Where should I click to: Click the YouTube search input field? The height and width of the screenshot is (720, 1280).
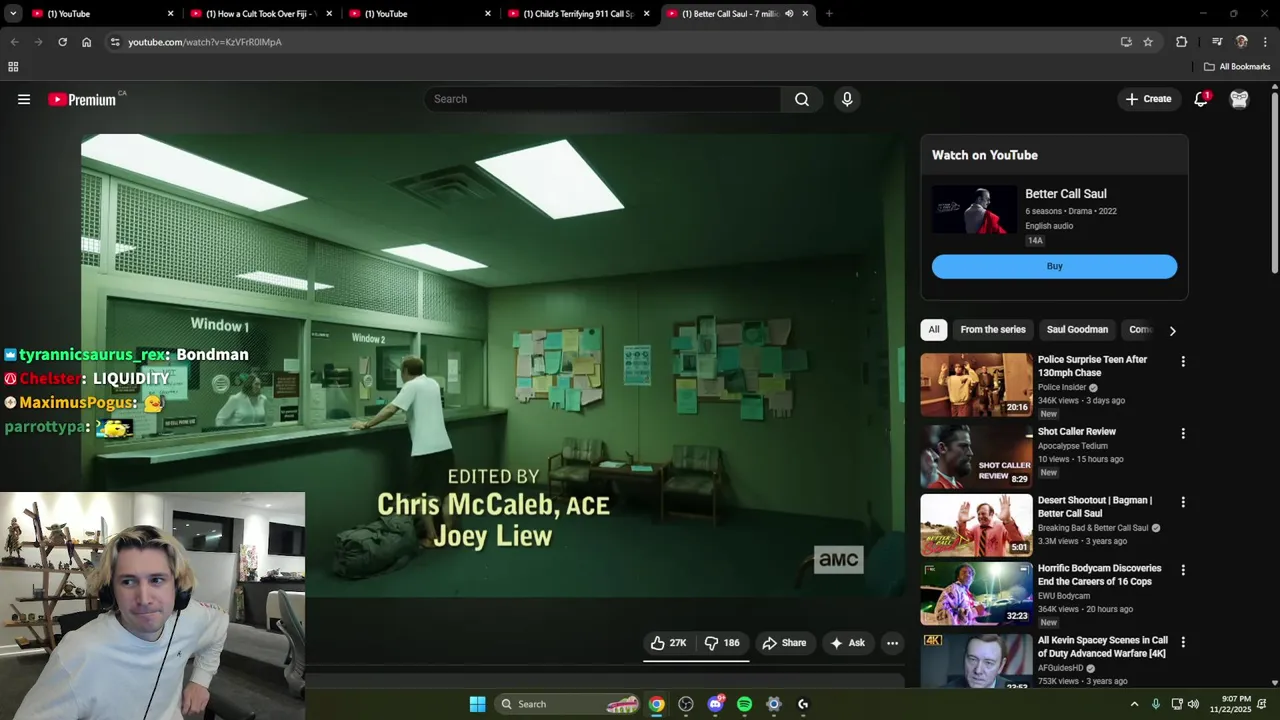[603, 99]
